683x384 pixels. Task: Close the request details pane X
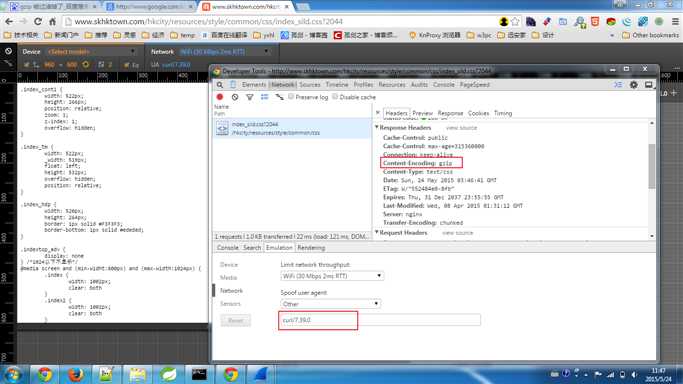(x=378, y=113)
